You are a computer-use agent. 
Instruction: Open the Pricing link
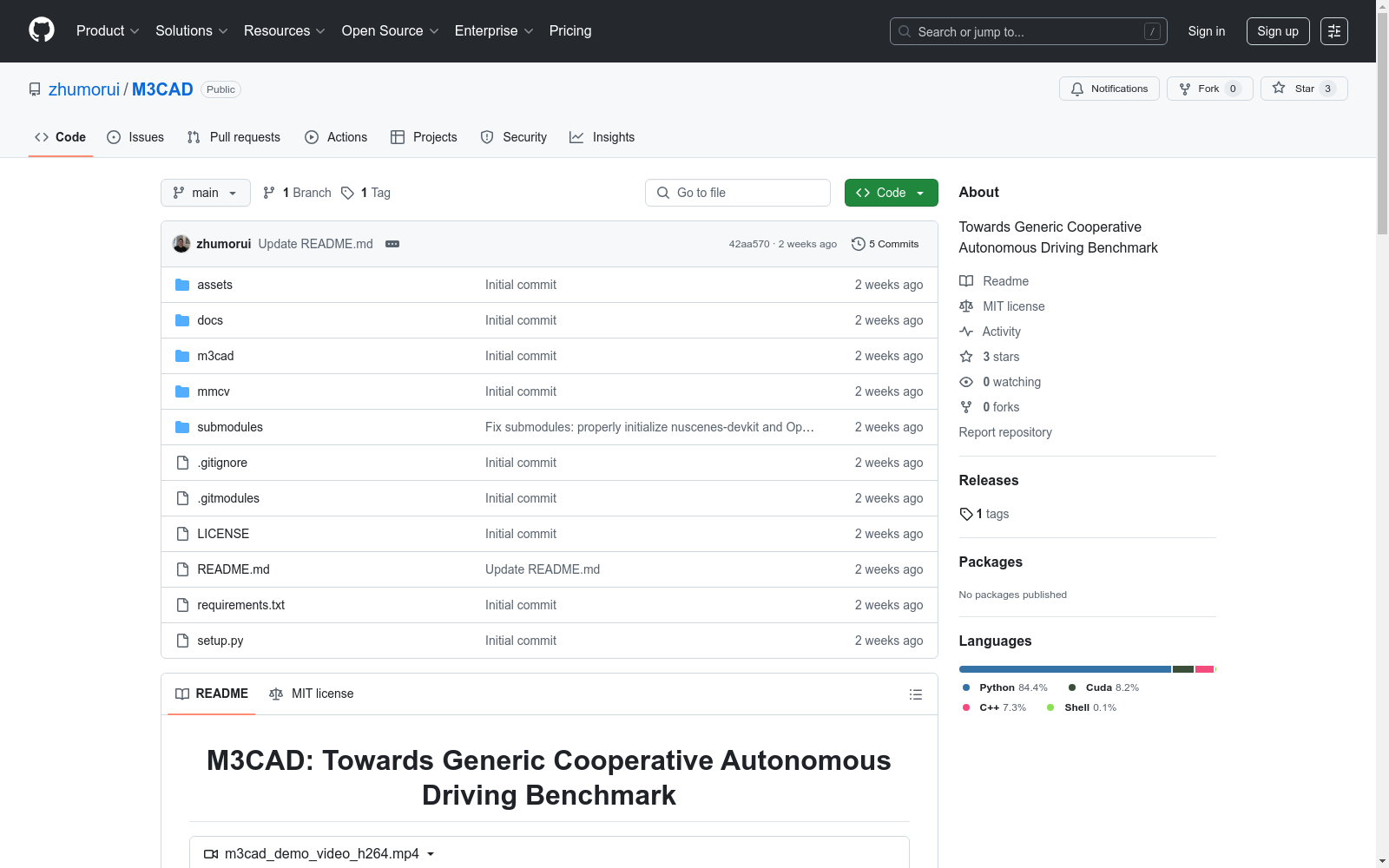[570, 31]
